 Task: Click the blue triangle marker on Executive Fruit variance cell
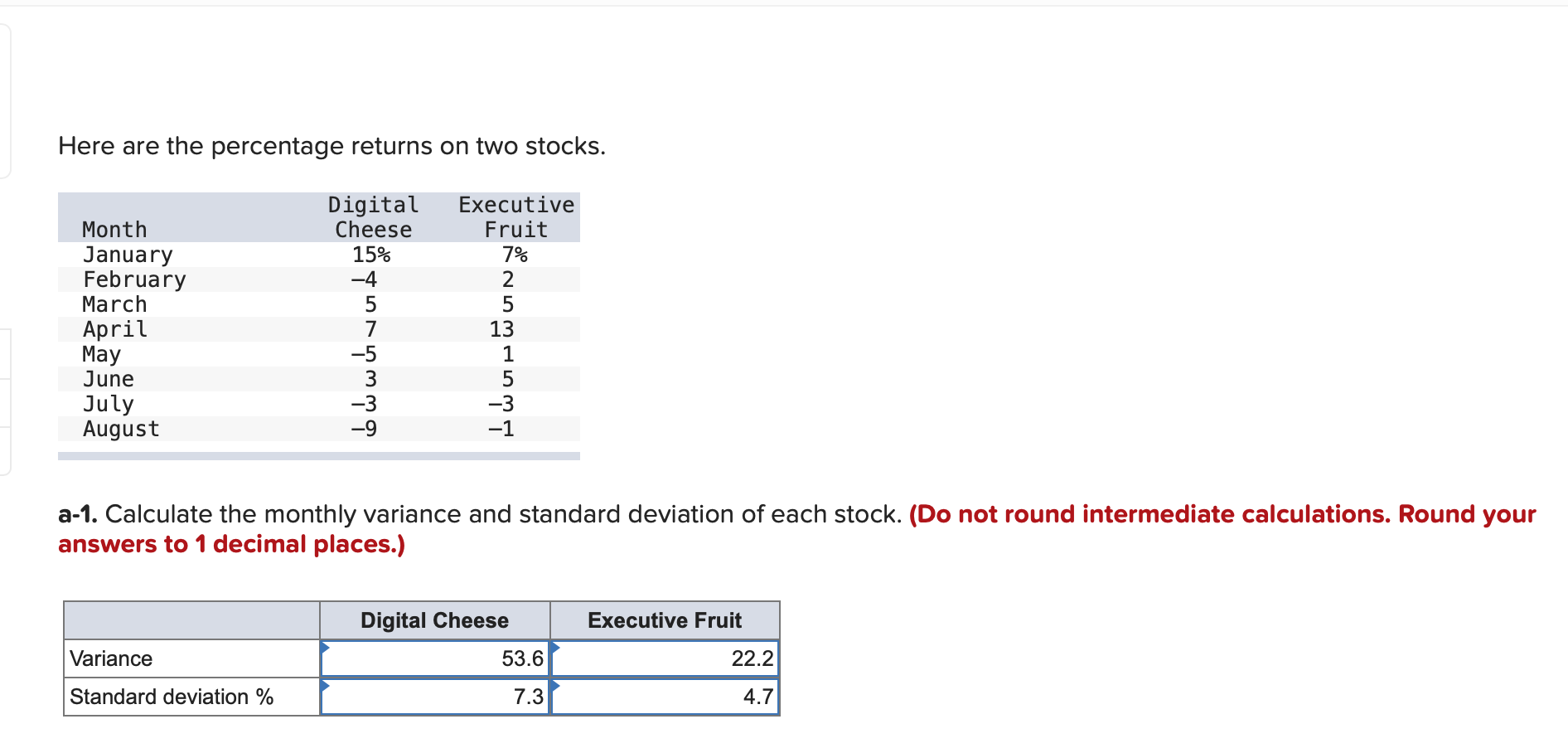tap(555, 646)
